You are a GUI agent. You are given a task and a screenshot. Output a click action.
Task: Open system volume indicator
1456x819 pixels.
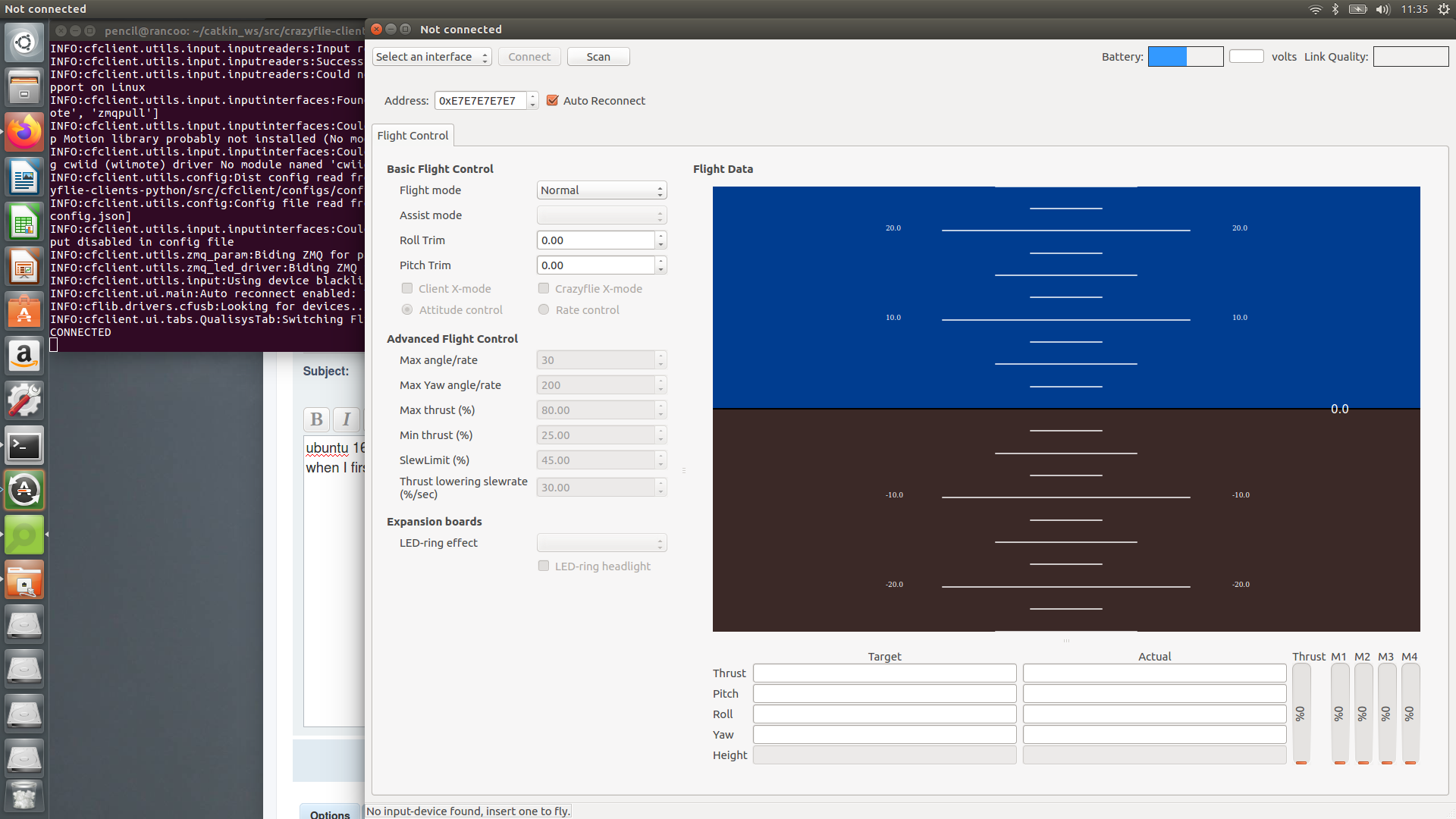click(x=1382, y=9)
